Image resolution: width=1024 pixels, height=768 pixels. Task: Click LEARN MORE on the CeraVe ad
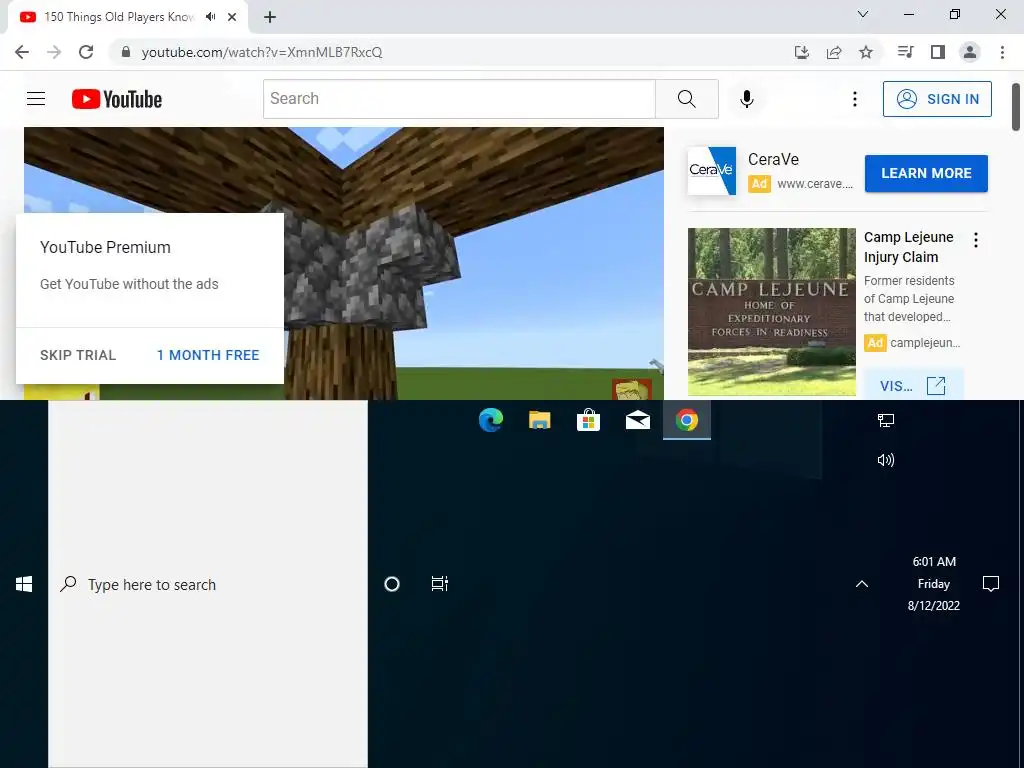[926, 173]
